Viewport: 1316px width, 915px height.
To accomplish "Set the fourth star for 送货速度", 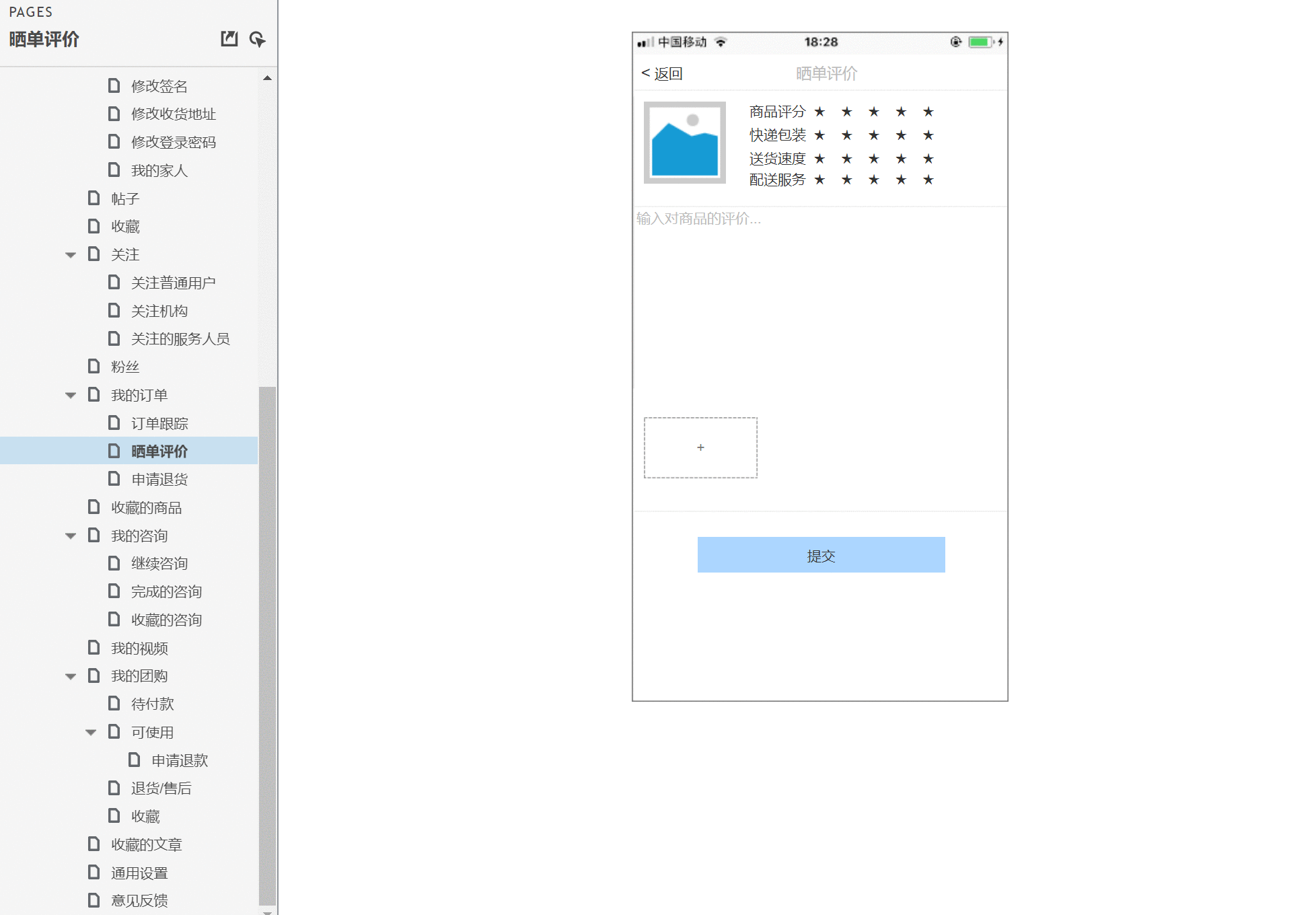I will click(902, 159).
